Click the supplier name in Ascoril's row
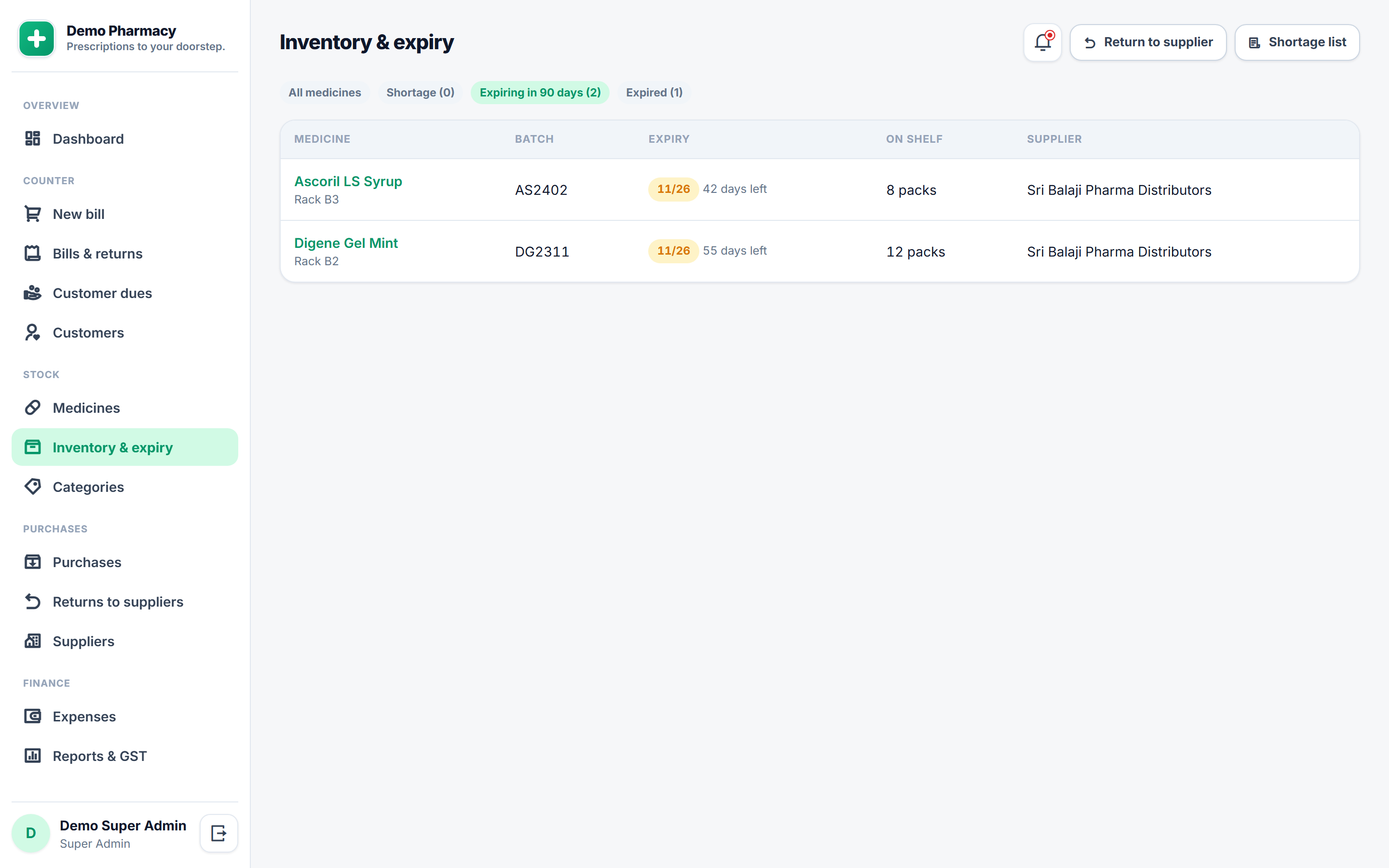 click(x=1118, y=190)
